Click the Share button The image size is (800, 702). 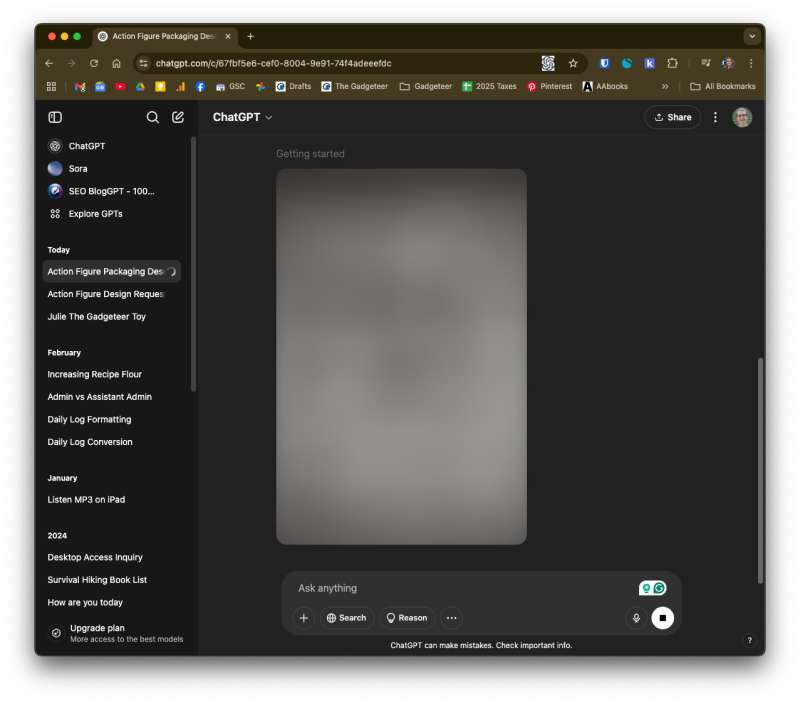pyautogui.click(x=673, y=117)
